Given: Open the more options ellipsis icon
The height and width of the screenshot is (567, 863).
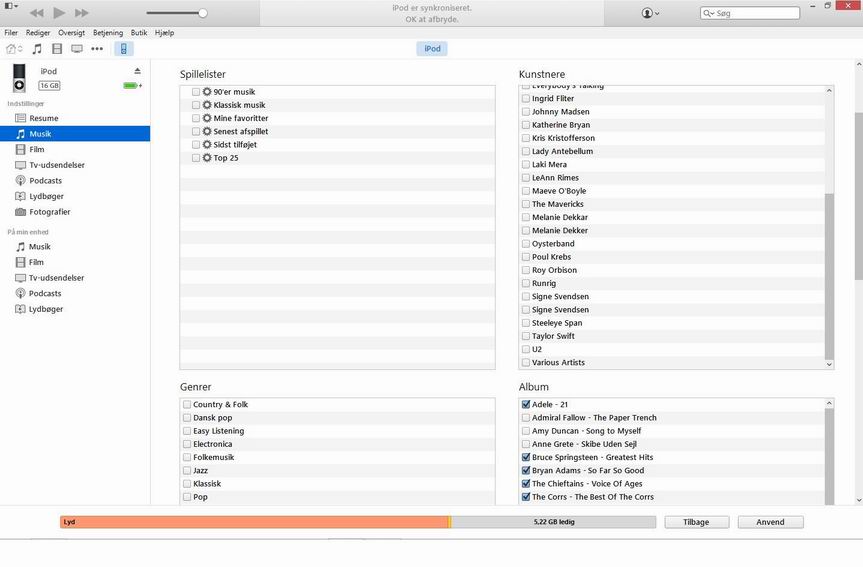Looking at the screenshot, I should [97, 49].
